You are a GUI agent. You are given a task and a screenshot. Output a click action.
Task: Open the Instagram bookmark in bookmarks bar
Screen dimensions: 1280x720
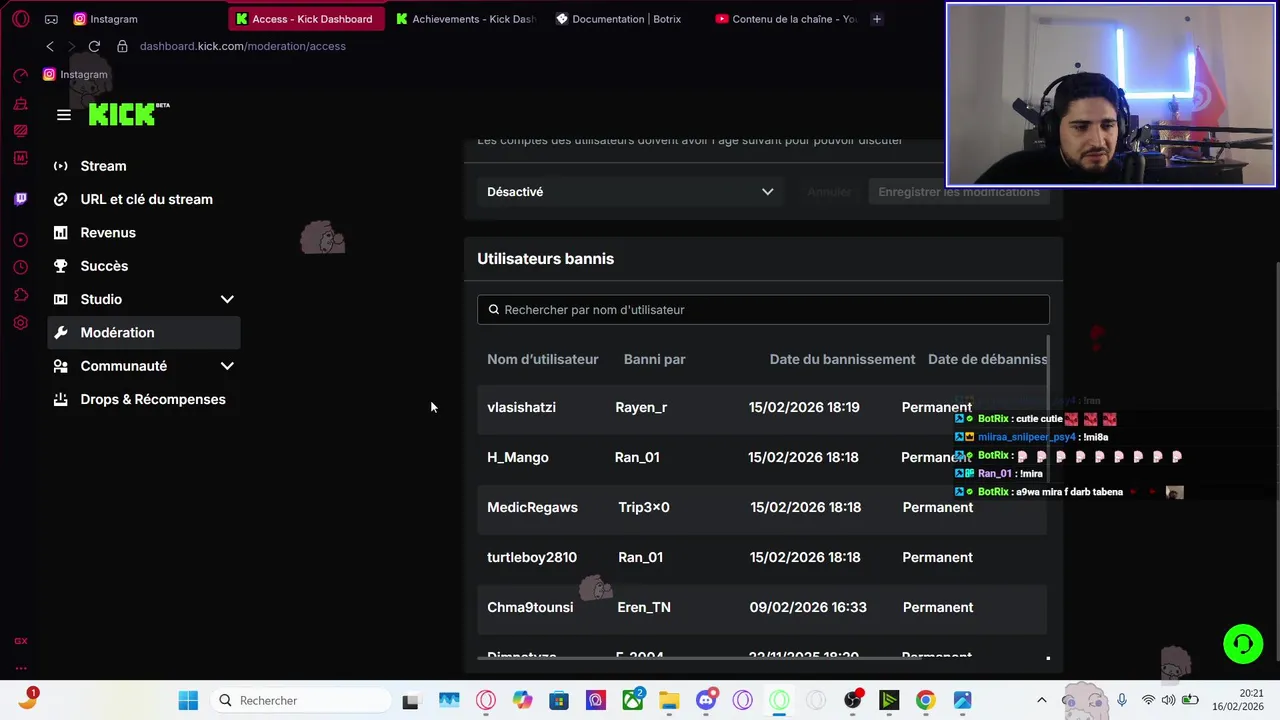(x=75, y=74)
